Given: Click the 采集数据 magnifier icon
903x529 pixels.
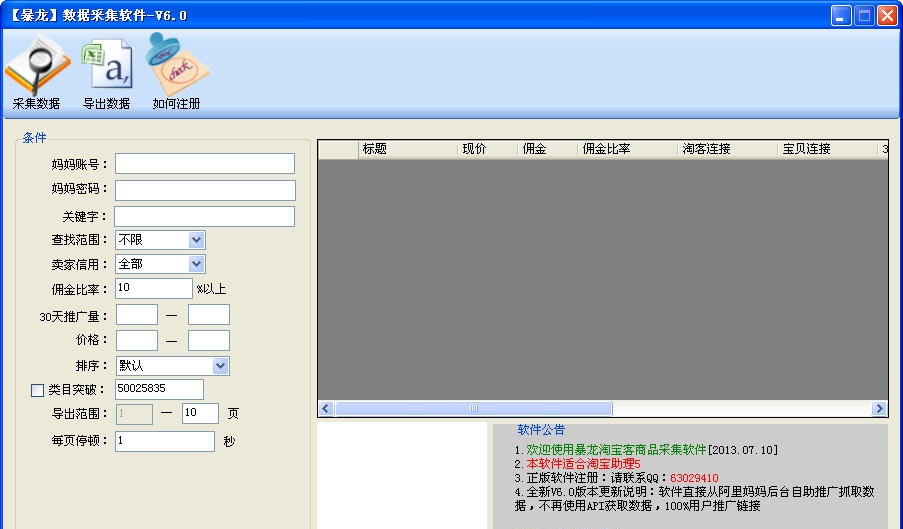Looking at the screenshot, I should [x=36, y=67].
